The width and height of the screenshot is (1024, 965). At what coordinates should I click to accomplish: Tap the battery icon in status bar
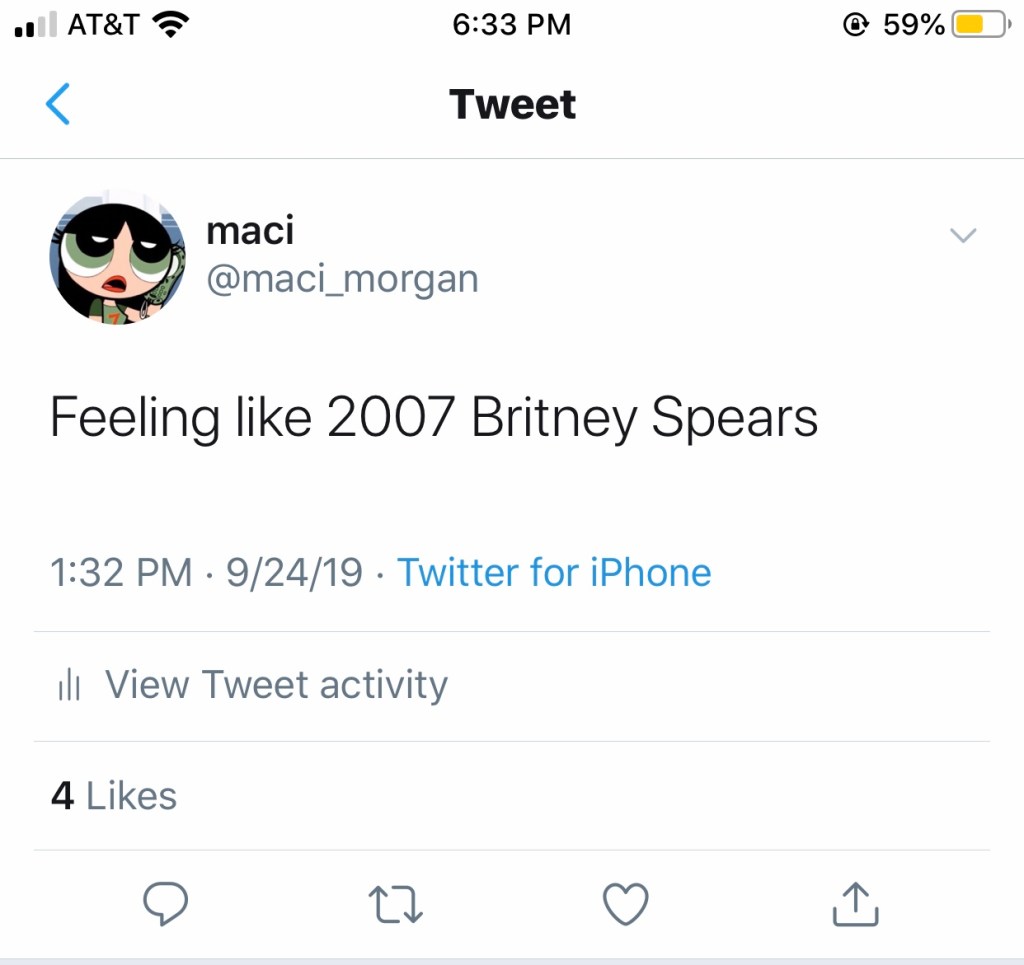click(980, 25)
